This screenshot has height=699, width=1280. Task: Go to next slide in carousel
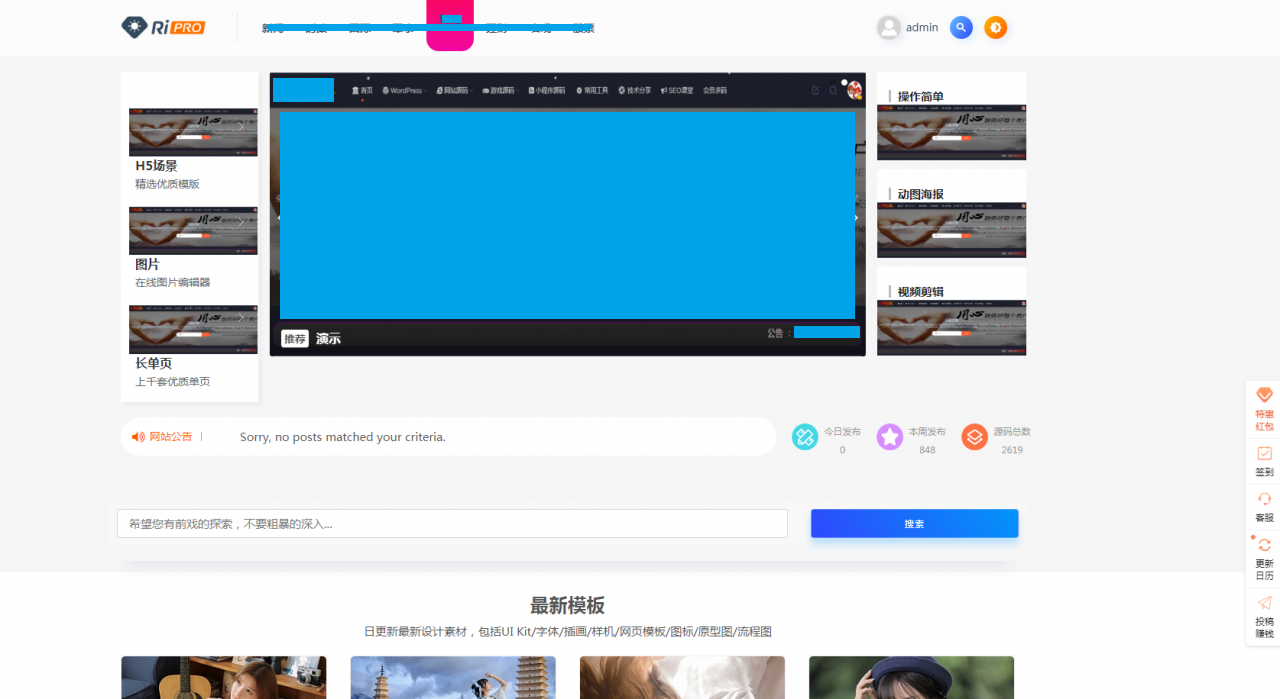pyautogui.click(x=856, y=218)
